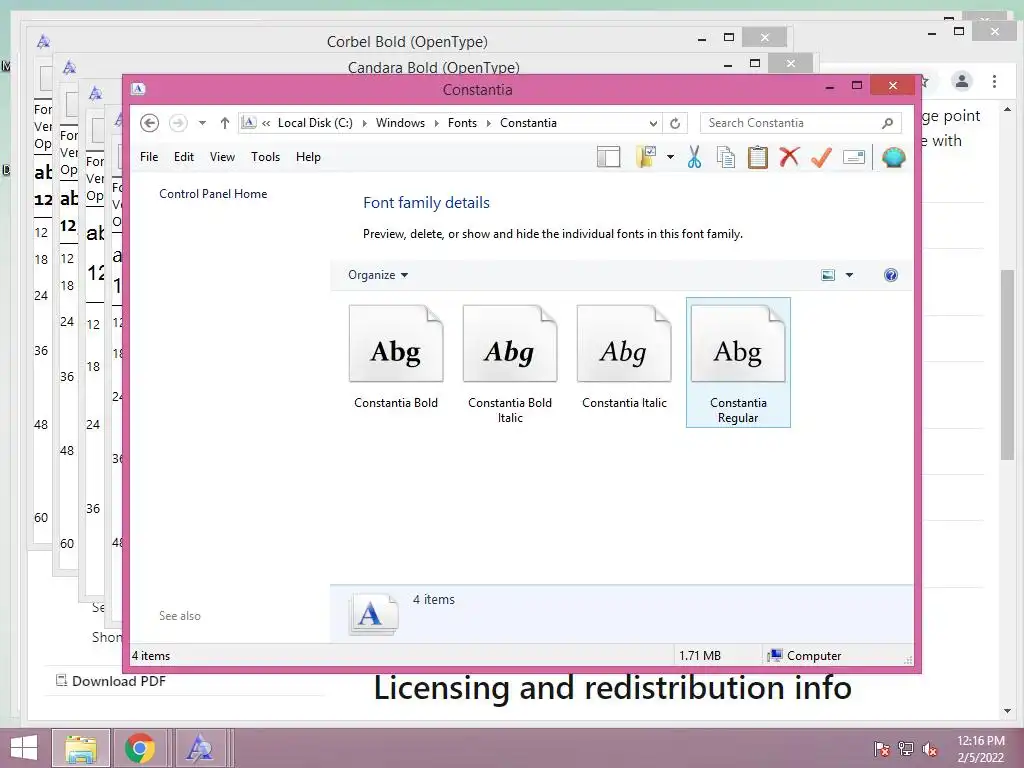Click Local Disk (C:) breadcrumb
1024x768 pixels.
(315, 123)
